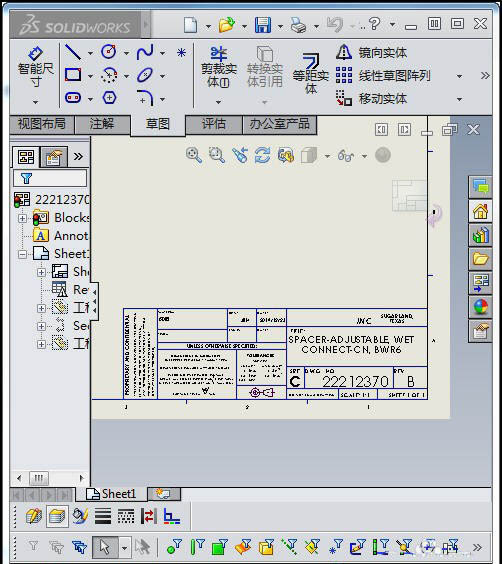
Task: Switch to the 草图 tab
Action: [x=158, y=124]
